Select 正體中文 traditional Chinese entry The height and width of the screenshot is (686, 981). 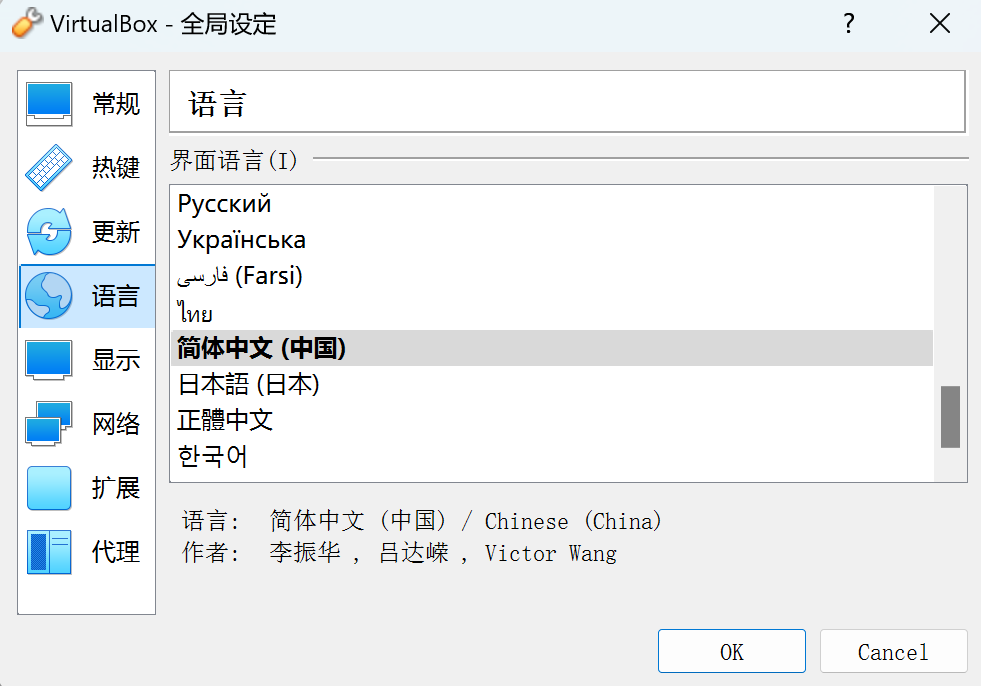pos(552,420)
